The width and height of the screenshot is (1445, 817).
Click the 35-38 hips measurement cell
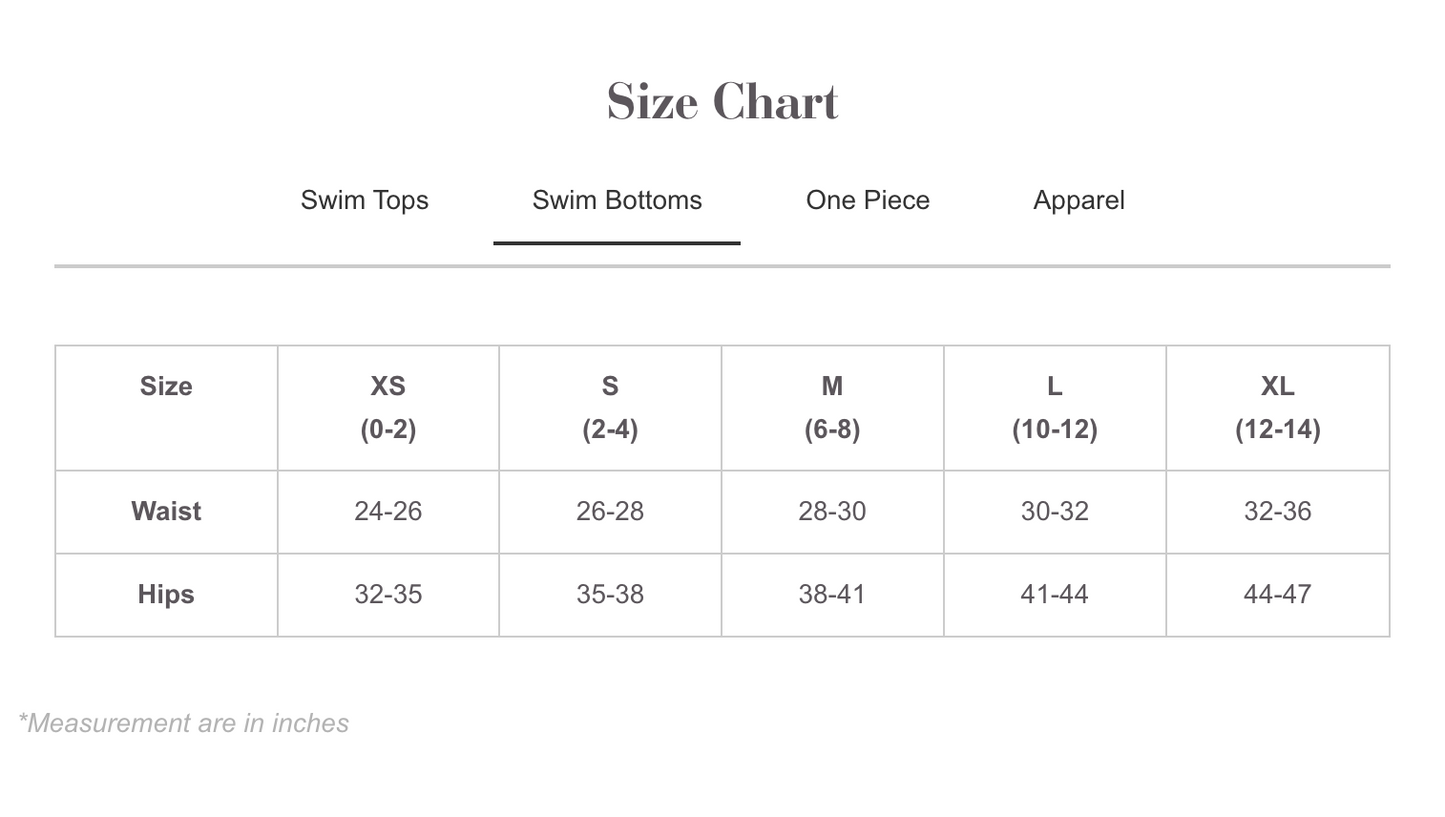pyautogui.click(x=610, y=594)
